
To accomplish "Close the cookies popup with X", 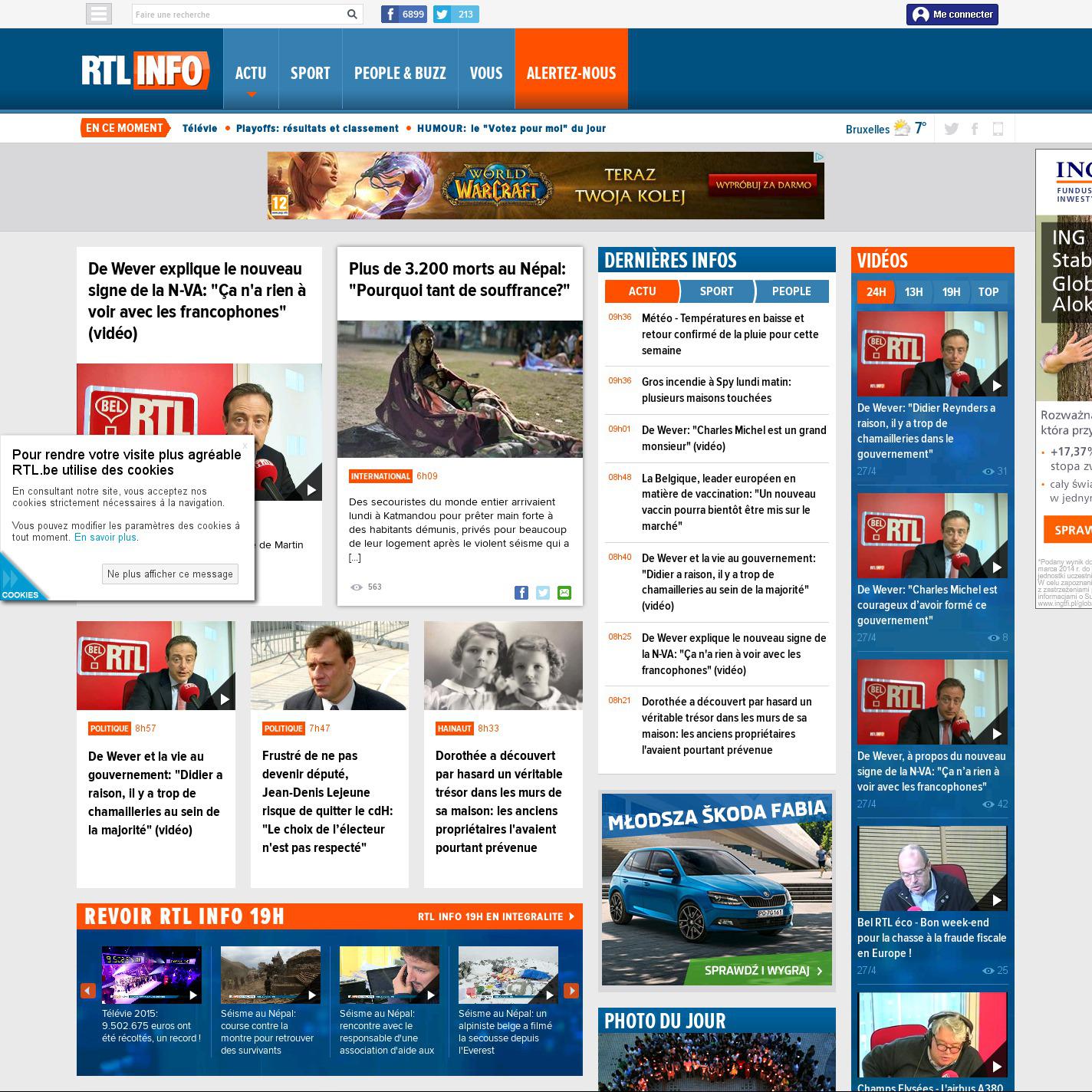I will pyautogui.click(x=245, y=445).
